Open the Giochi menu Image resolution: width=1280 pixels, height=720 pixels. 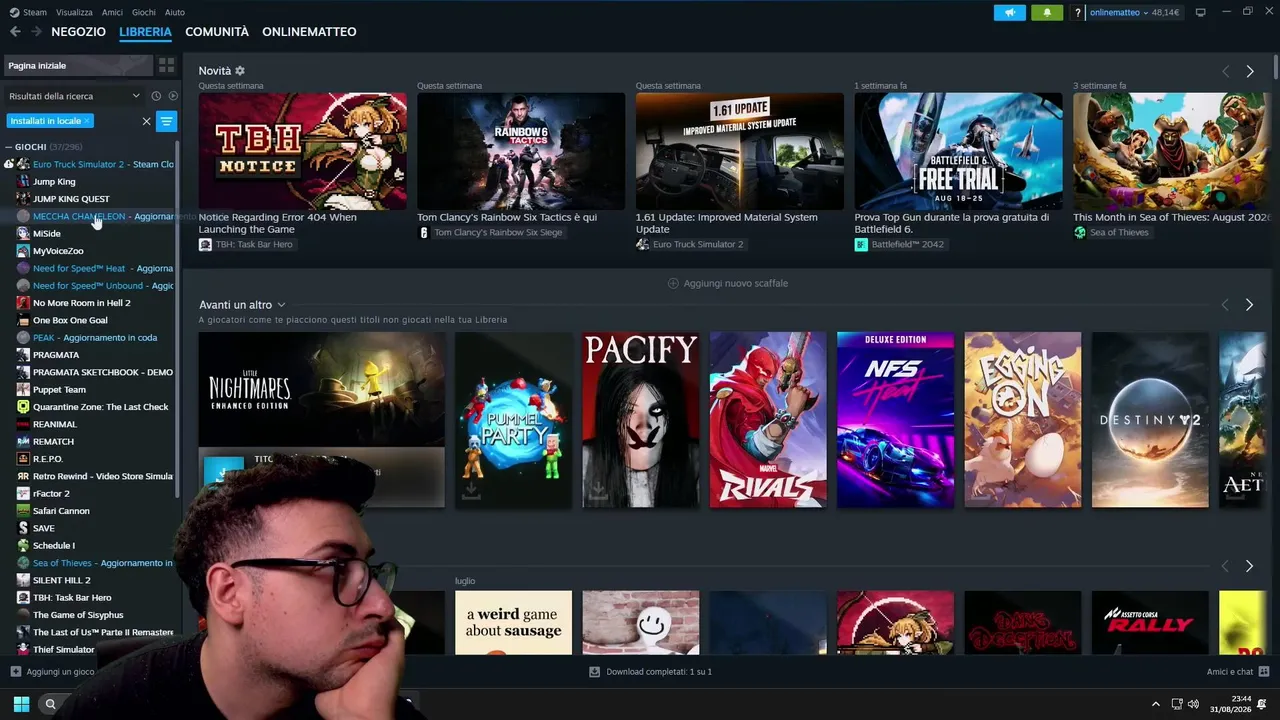144,13
